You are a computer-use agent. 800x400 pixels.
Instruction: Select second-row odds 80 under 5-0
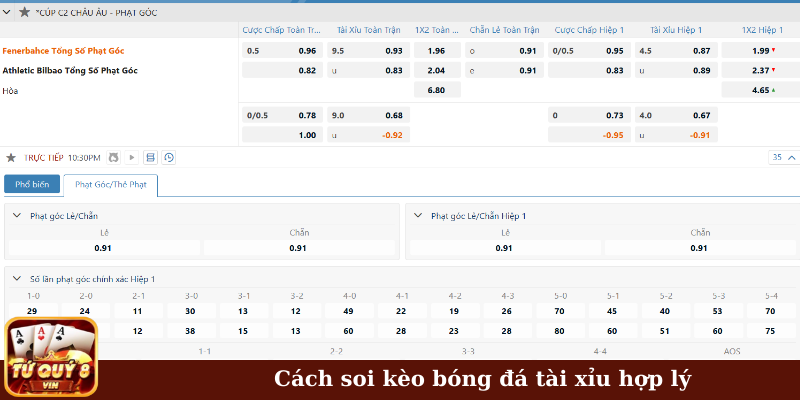point(560,331)
